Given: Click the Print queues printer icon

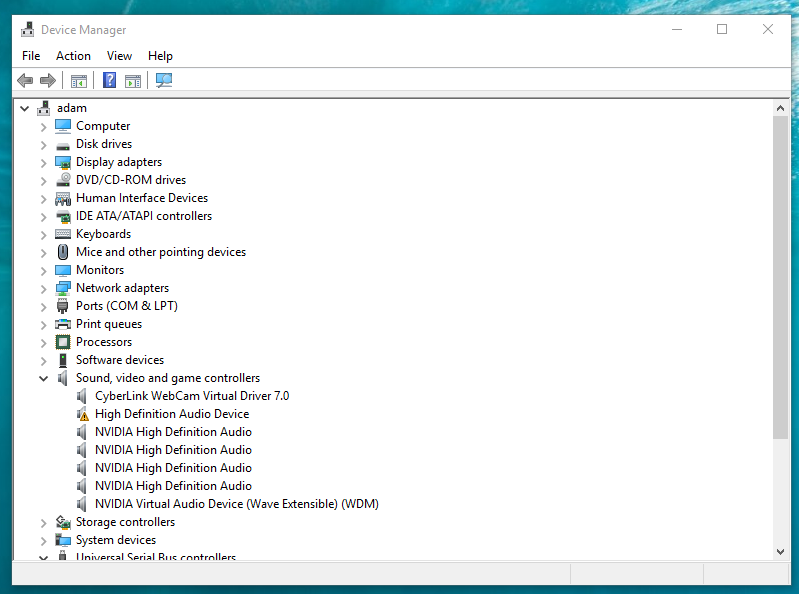Looking at the screenshot, I should (x=63, y=324).
